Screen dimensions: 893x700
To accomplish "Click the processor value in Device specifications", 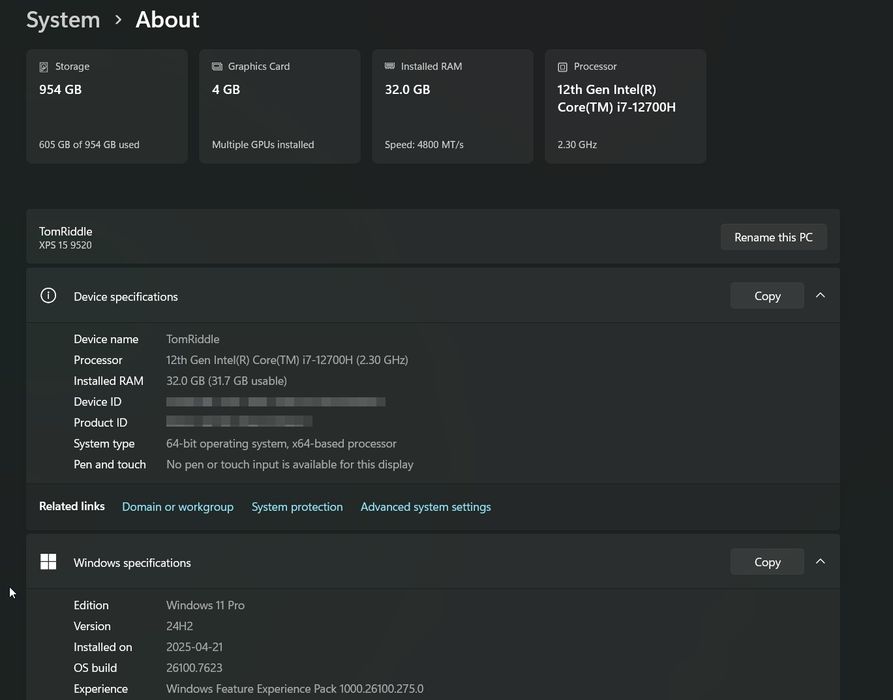I will click(287, 360).
